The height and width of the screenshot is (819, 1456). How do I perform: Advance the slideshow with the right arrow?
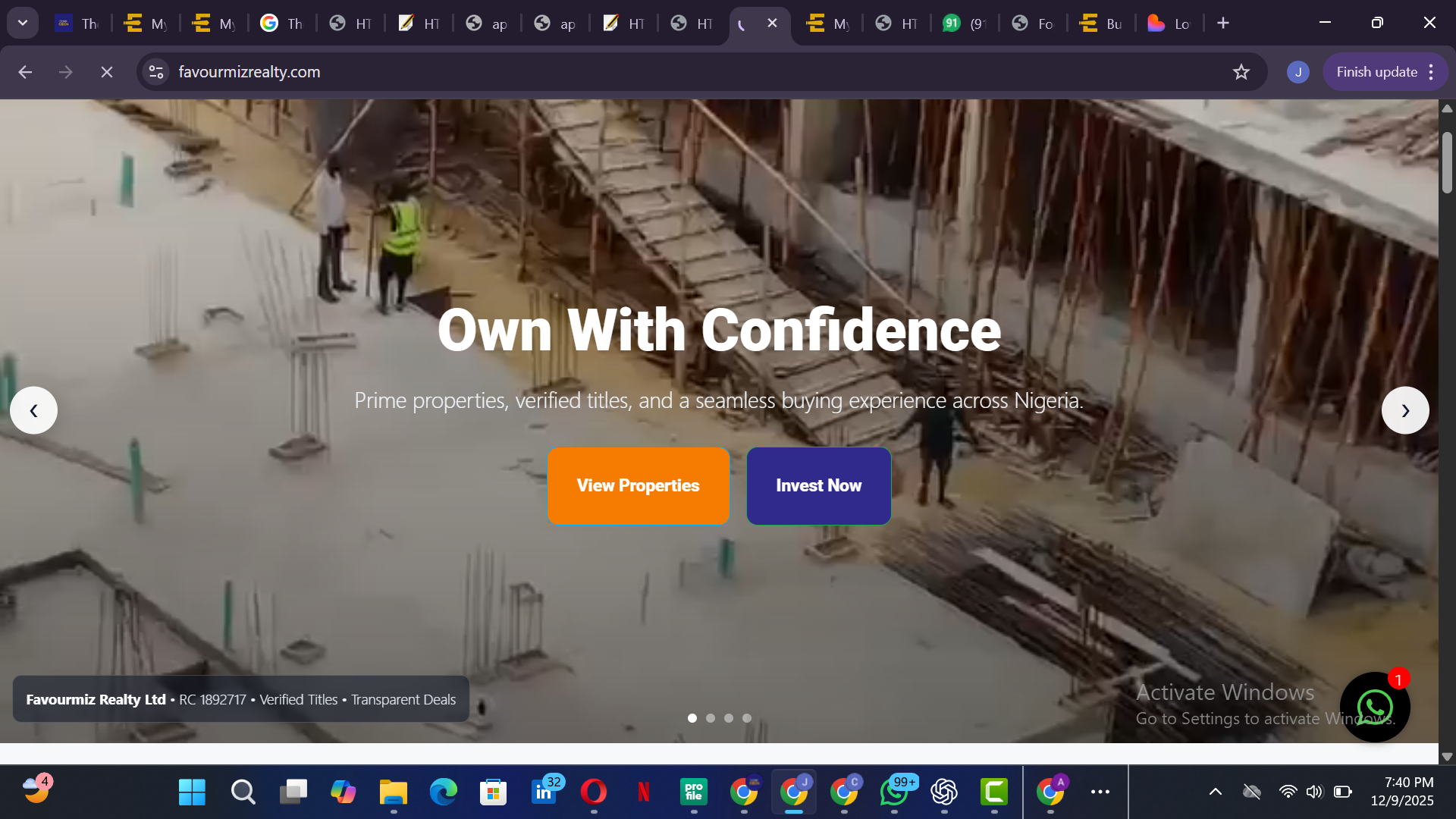tap(1405, 409)
